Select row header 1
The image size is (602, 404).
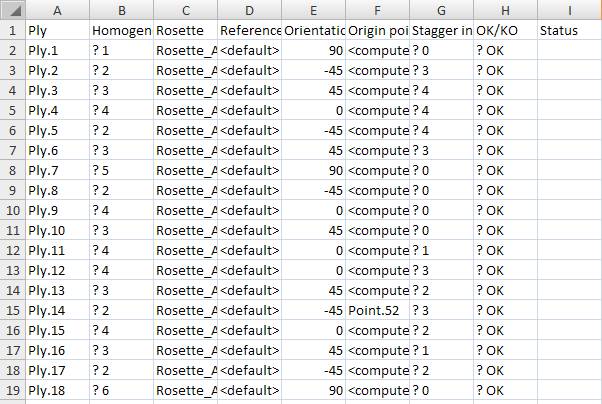point(12,30)
